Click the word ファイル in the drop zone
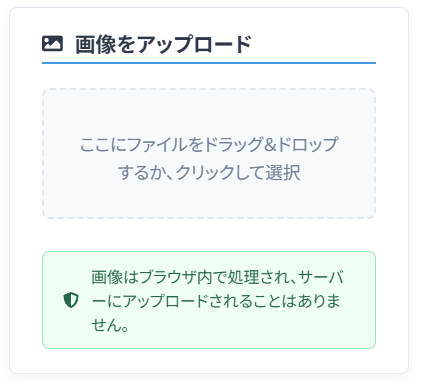 [158, 144]
